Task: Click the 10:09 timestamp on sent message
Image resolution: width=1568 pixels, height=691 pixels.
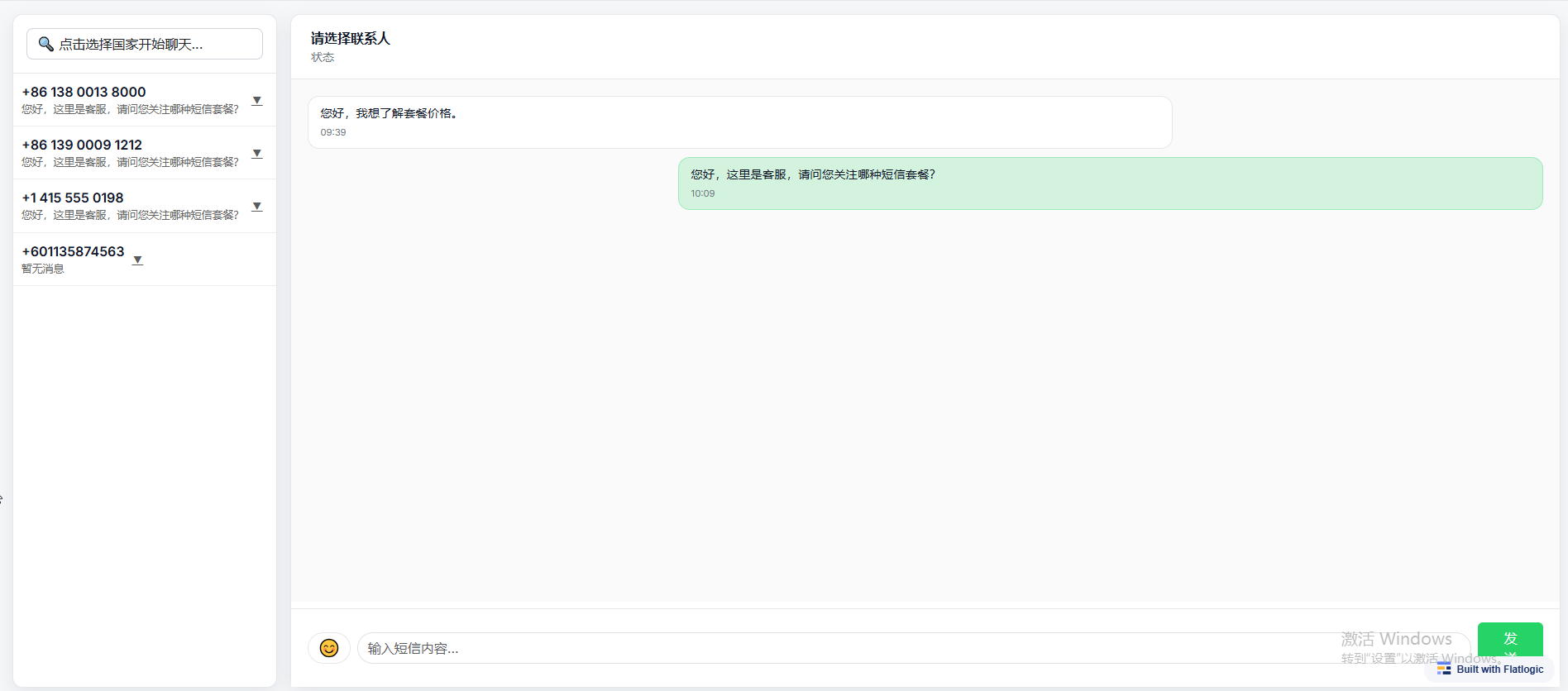Action: click(703, 193)
